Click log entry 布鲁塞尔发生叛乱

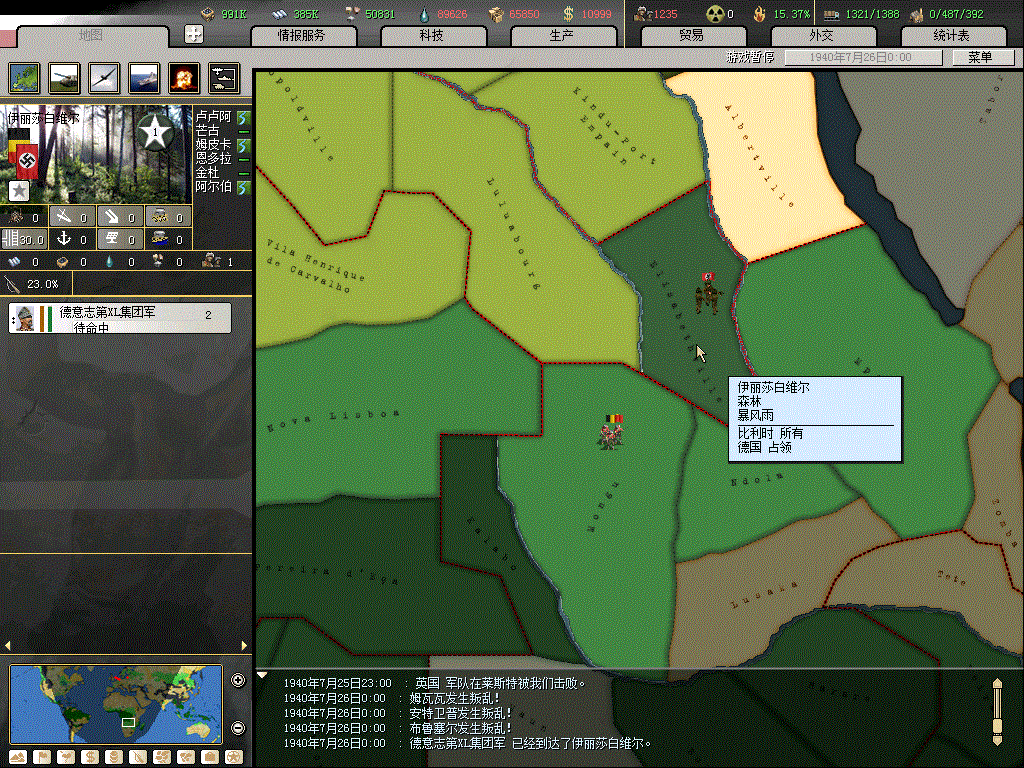pos(397,728)
